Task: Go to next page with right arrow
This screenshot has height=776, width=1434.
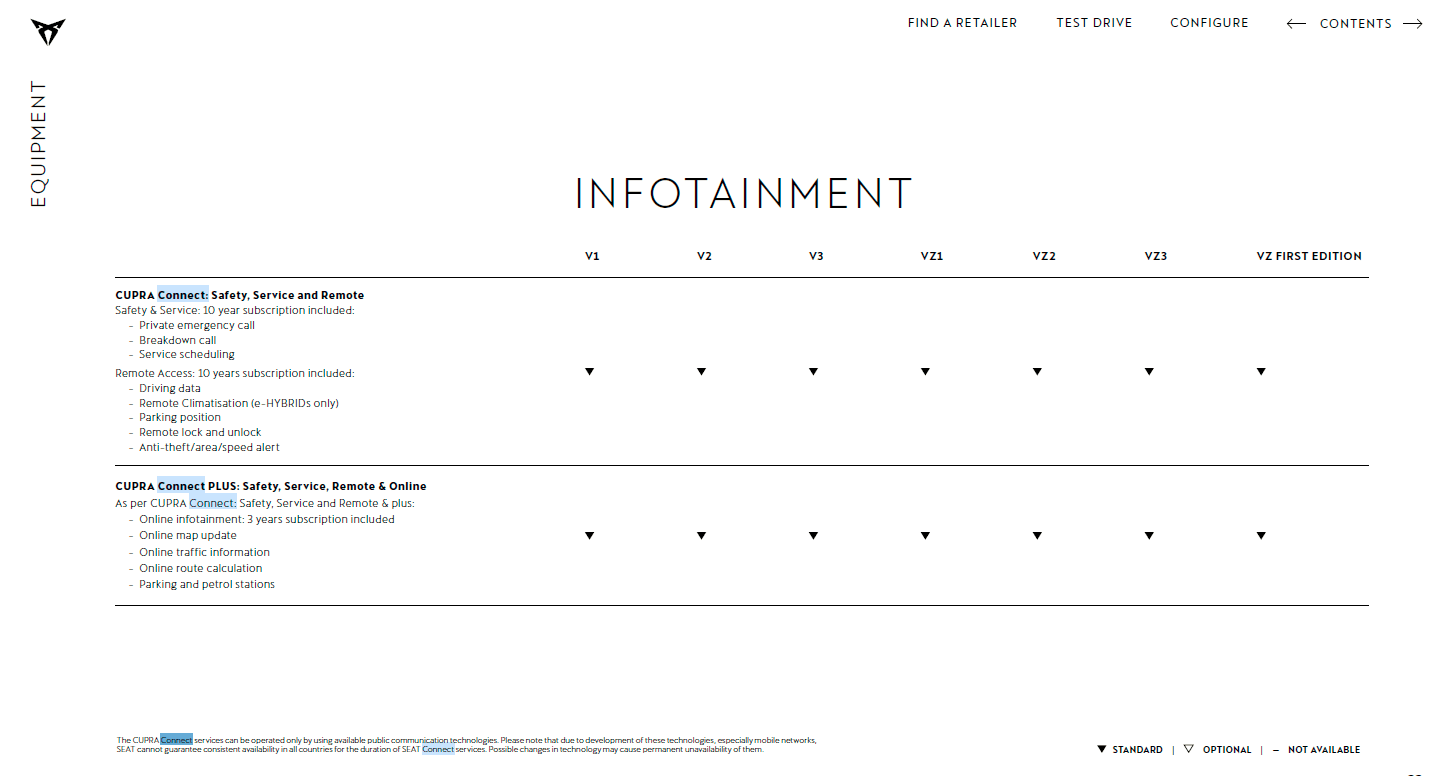Action: pyautogui.click(x=1412, y=24)
